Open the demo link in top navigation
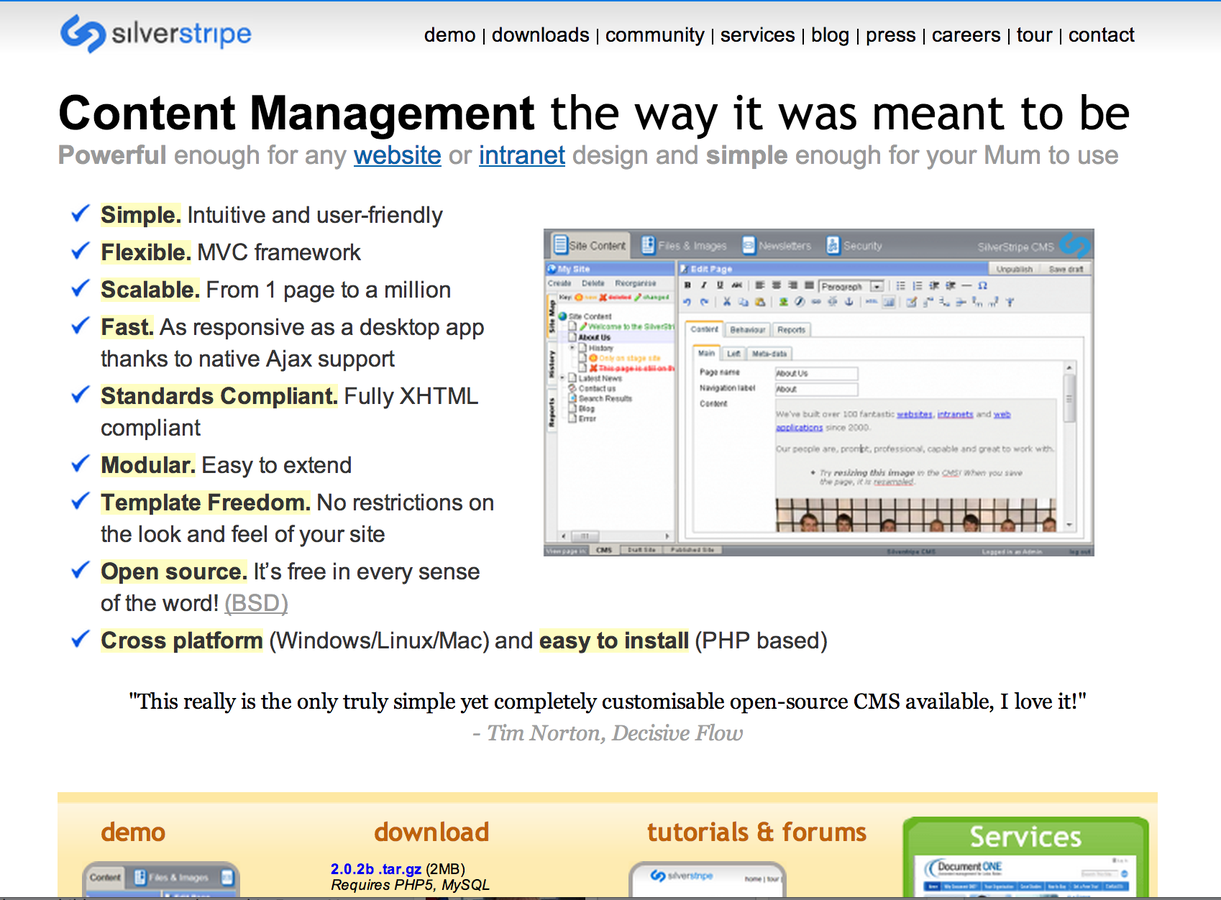The width and height of the screenshot is (1221, 900). tap(450, 35)
